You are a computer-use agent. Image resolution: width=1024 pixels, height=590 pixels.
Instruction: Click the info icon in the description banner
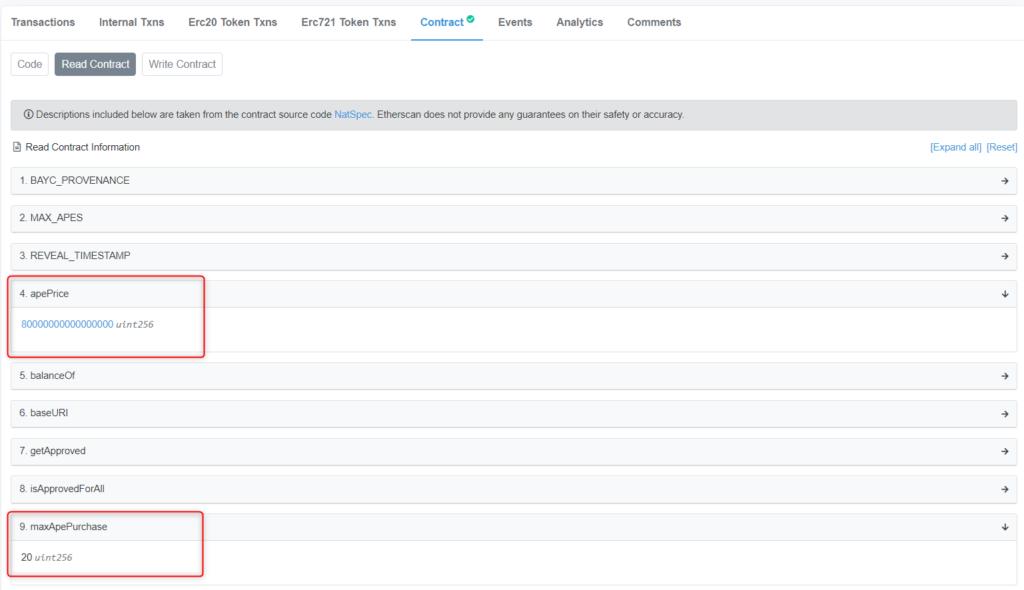tap(28, 115)
